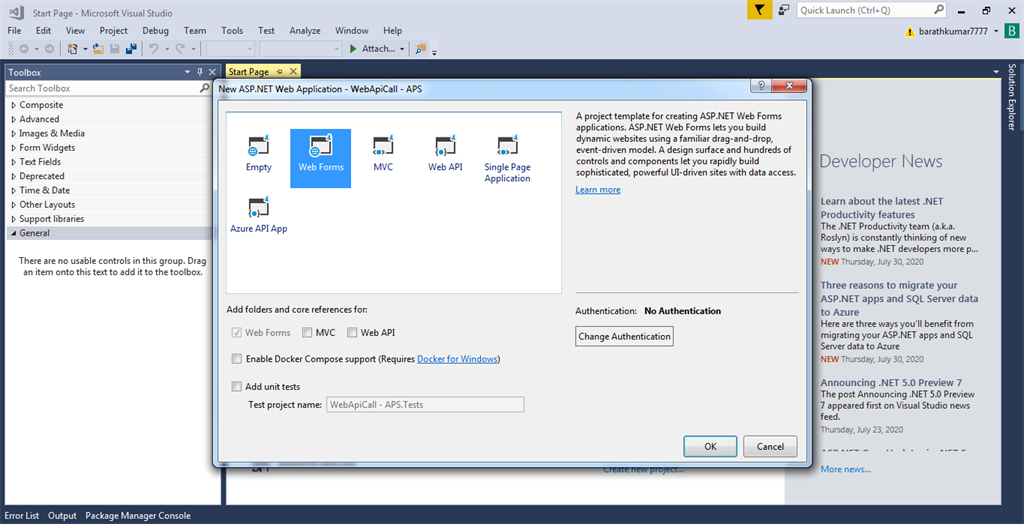
Task: Pick the Azure API App template
Action: [259, 214]
